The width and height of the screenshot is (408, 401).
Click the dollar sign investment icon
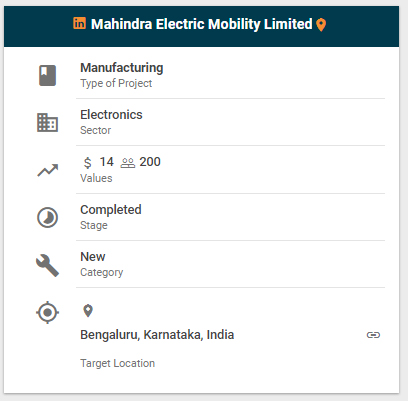click(87, 163)
